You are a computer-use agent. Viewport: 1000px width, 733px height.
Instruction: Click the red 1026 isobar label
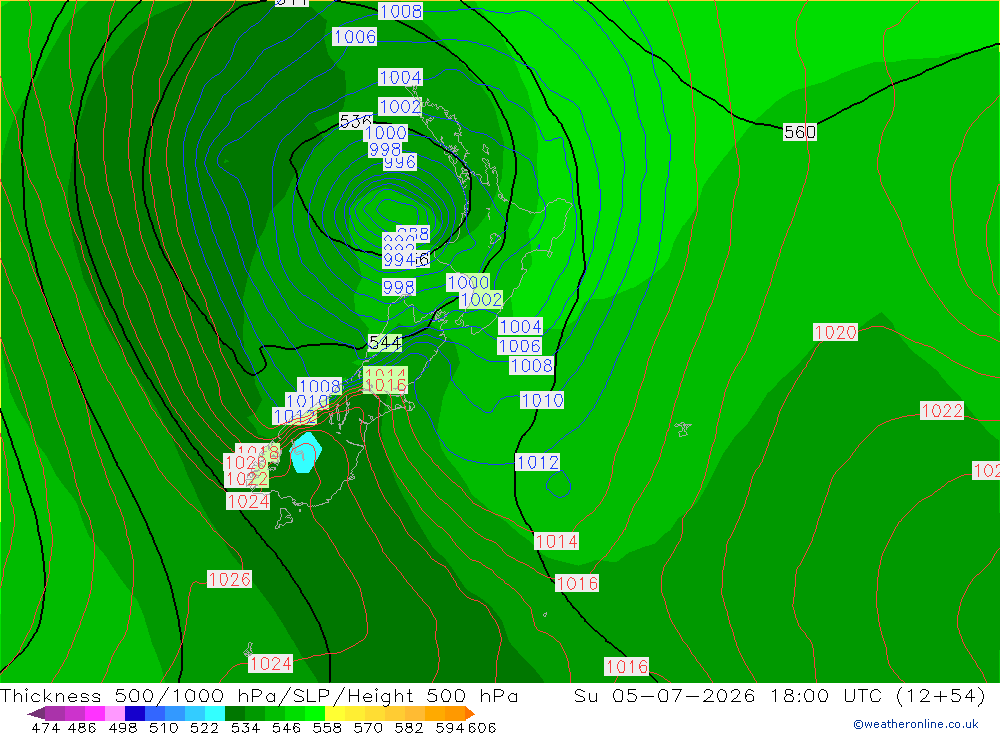coord(230,579)
